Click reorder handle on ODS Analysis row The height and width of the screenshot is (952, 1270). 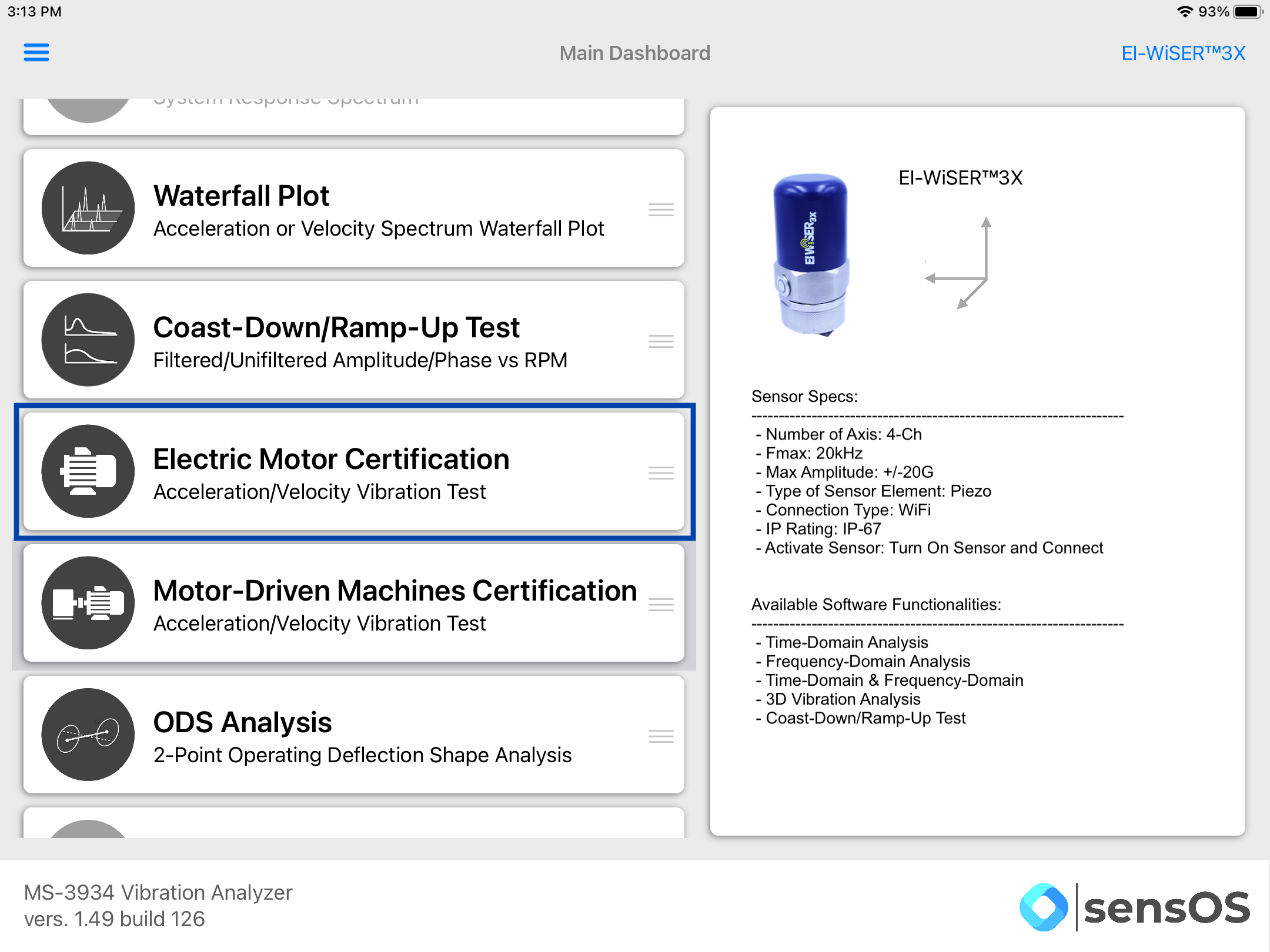[661, 736]
